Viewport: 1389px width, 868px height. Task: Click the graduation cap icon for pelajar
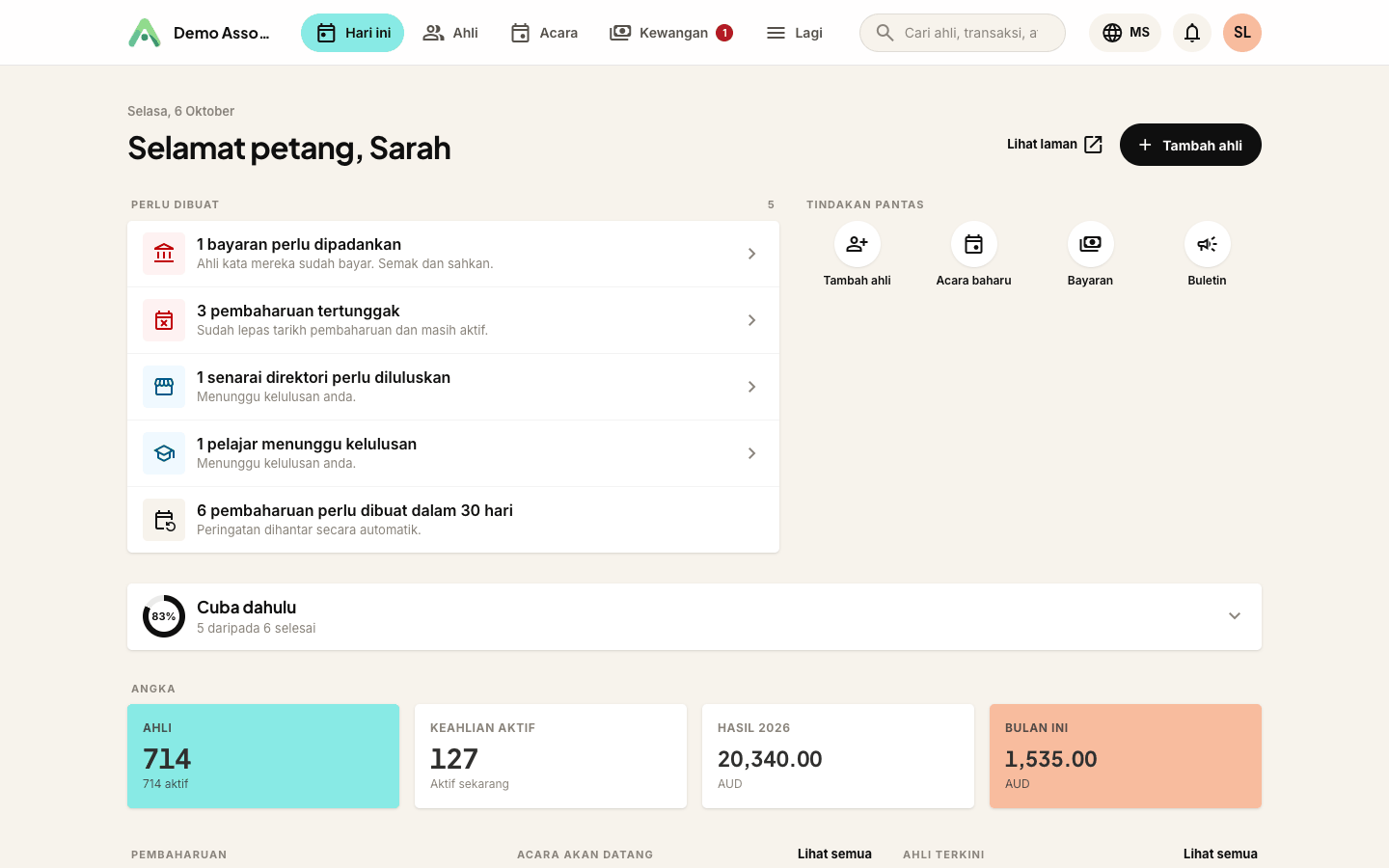click(x=164, y=453)
